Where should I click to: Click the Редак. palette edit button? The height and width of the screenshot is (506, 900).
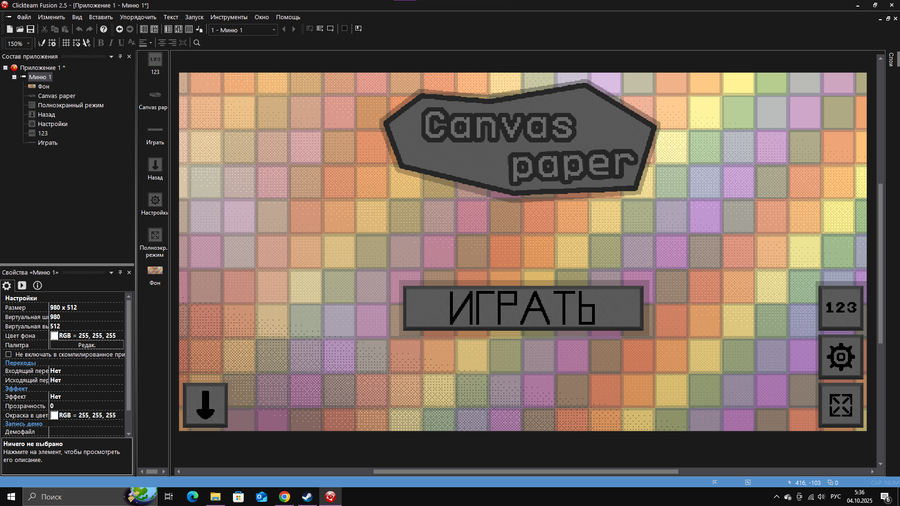(87, 345)
